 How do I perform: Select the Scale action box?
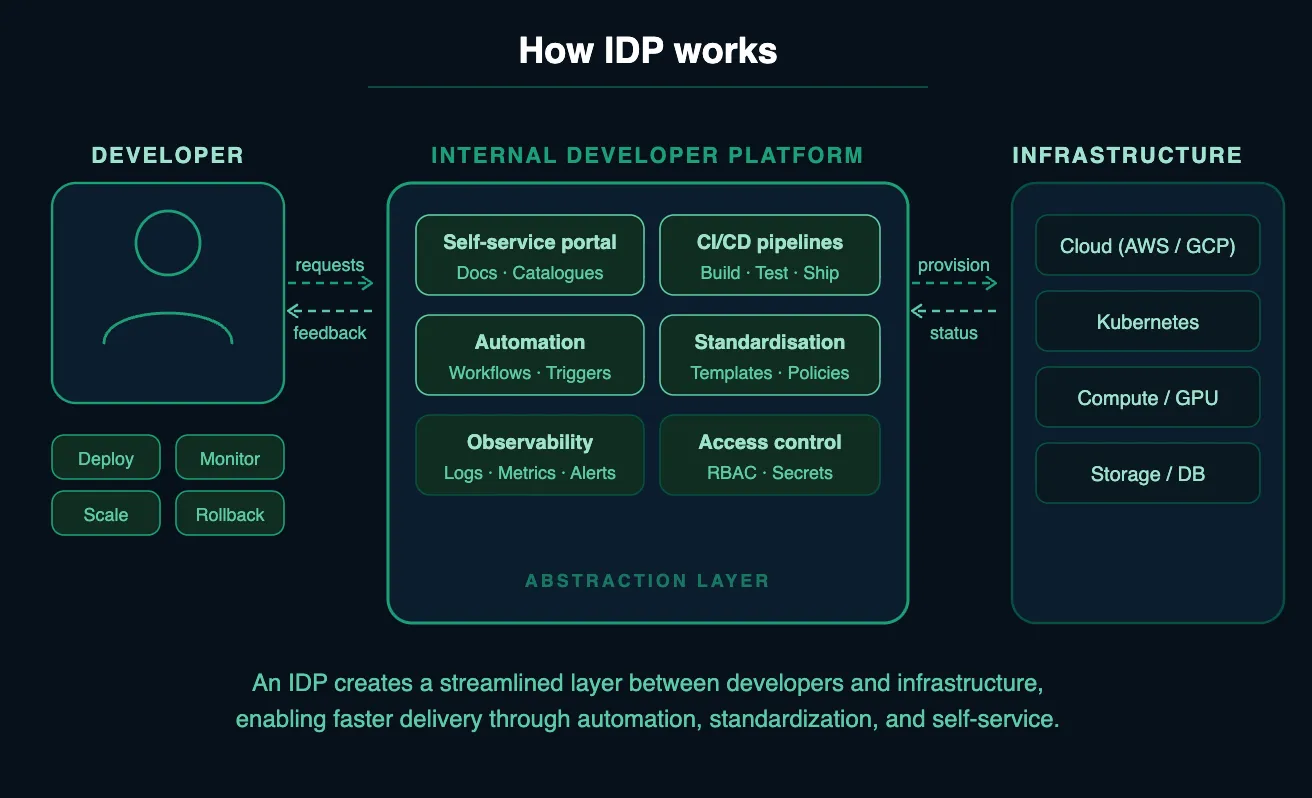(x=106, y=514)
